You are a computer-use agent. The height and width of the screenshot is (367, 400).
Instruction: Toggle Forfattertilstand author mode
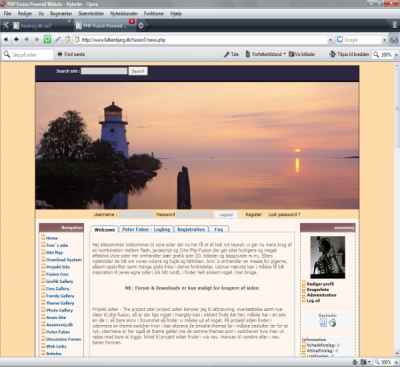click(x=266, y=54)
